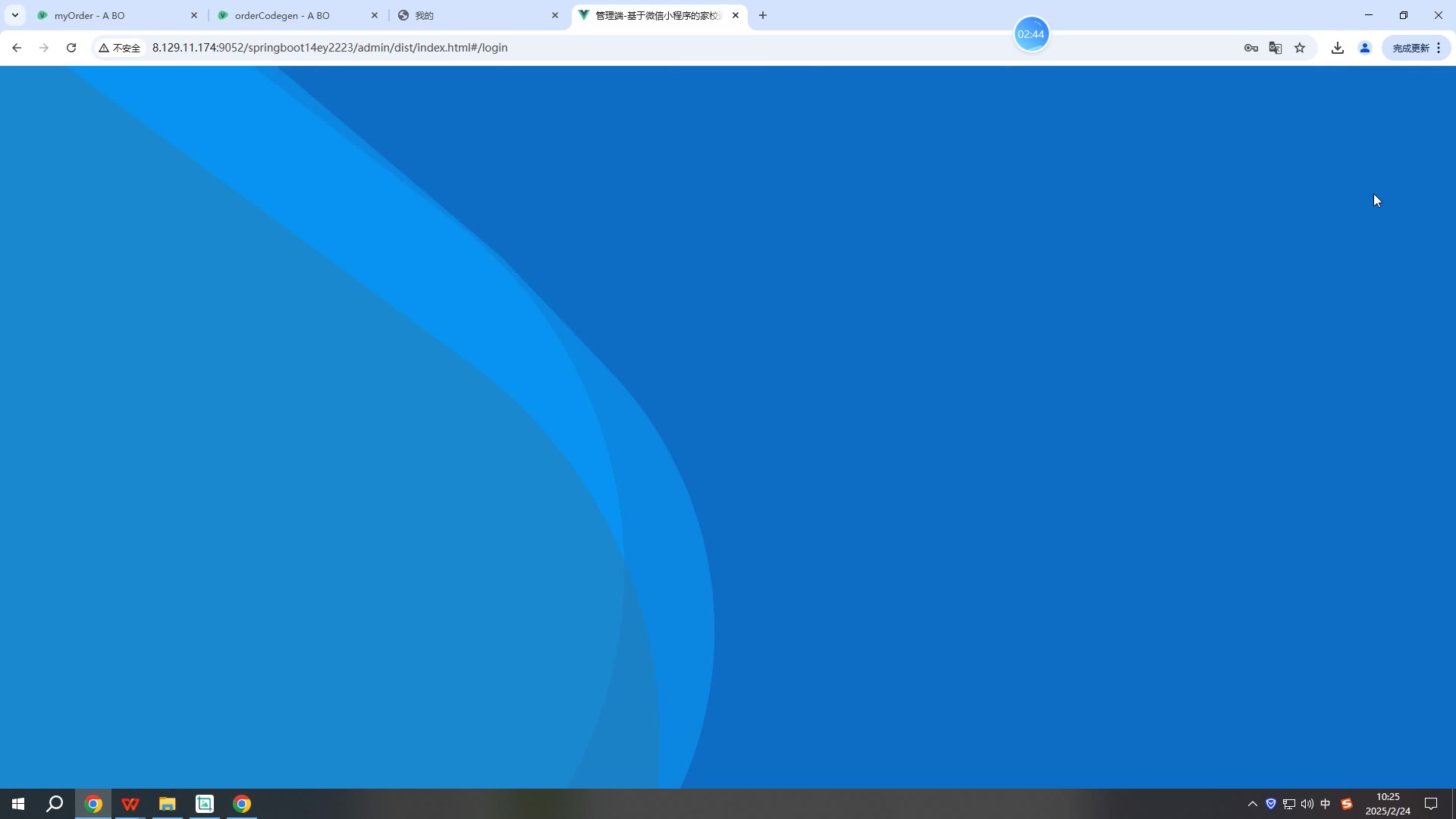
Task: Click the translate page icon
Action: (x=1276, y=48)
